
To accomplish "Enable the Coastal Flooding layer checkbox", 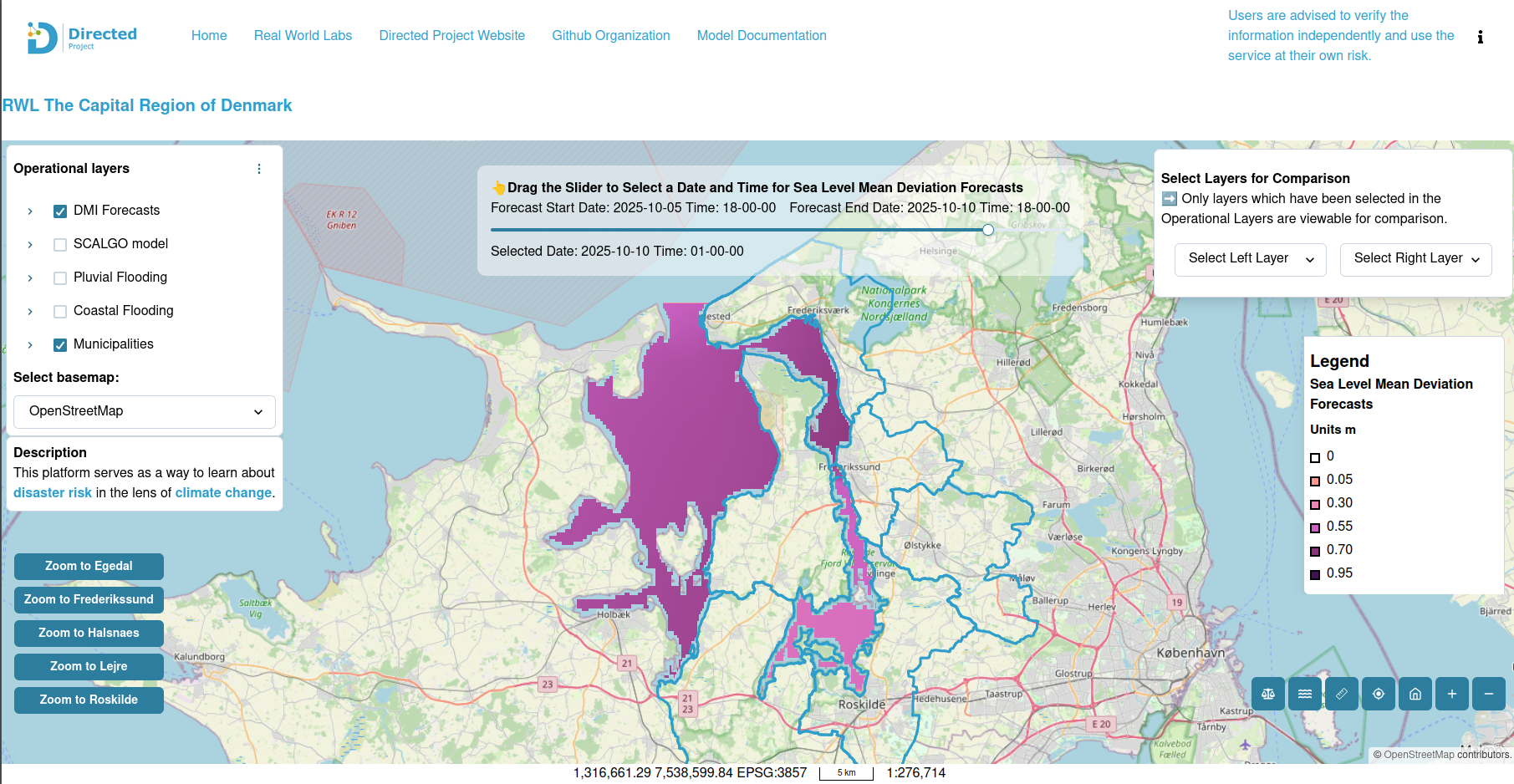I will (x=60, y=312).
